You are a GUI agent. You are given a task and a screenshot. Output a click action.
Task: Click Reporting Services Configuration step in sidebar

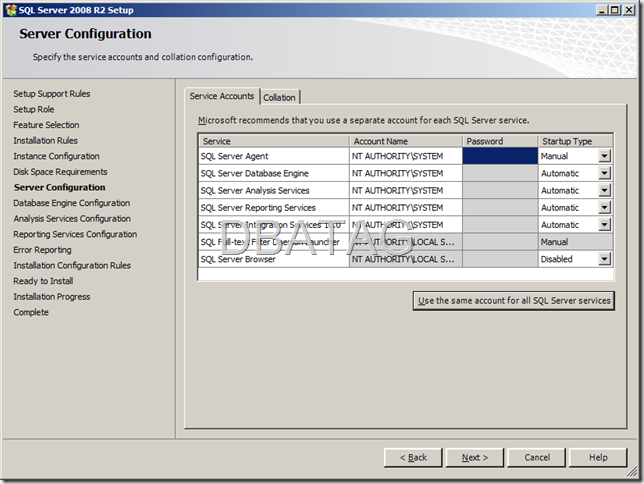tap(75, 234)
